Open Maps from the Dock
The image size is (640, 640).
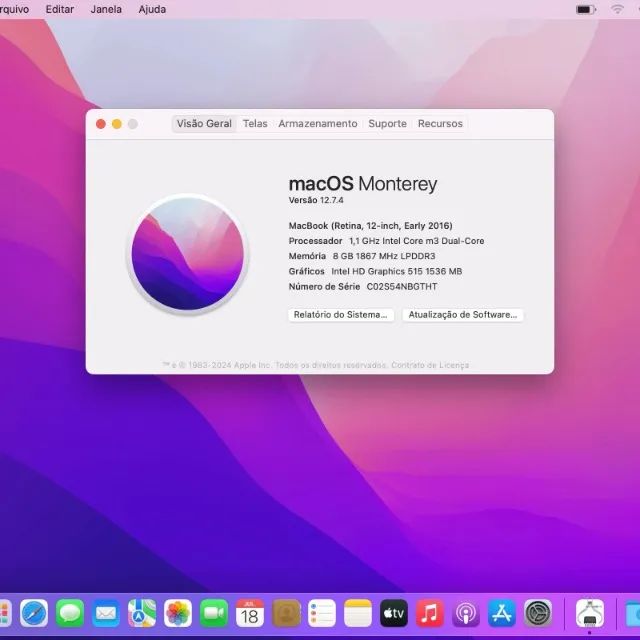tap(142, 613)
